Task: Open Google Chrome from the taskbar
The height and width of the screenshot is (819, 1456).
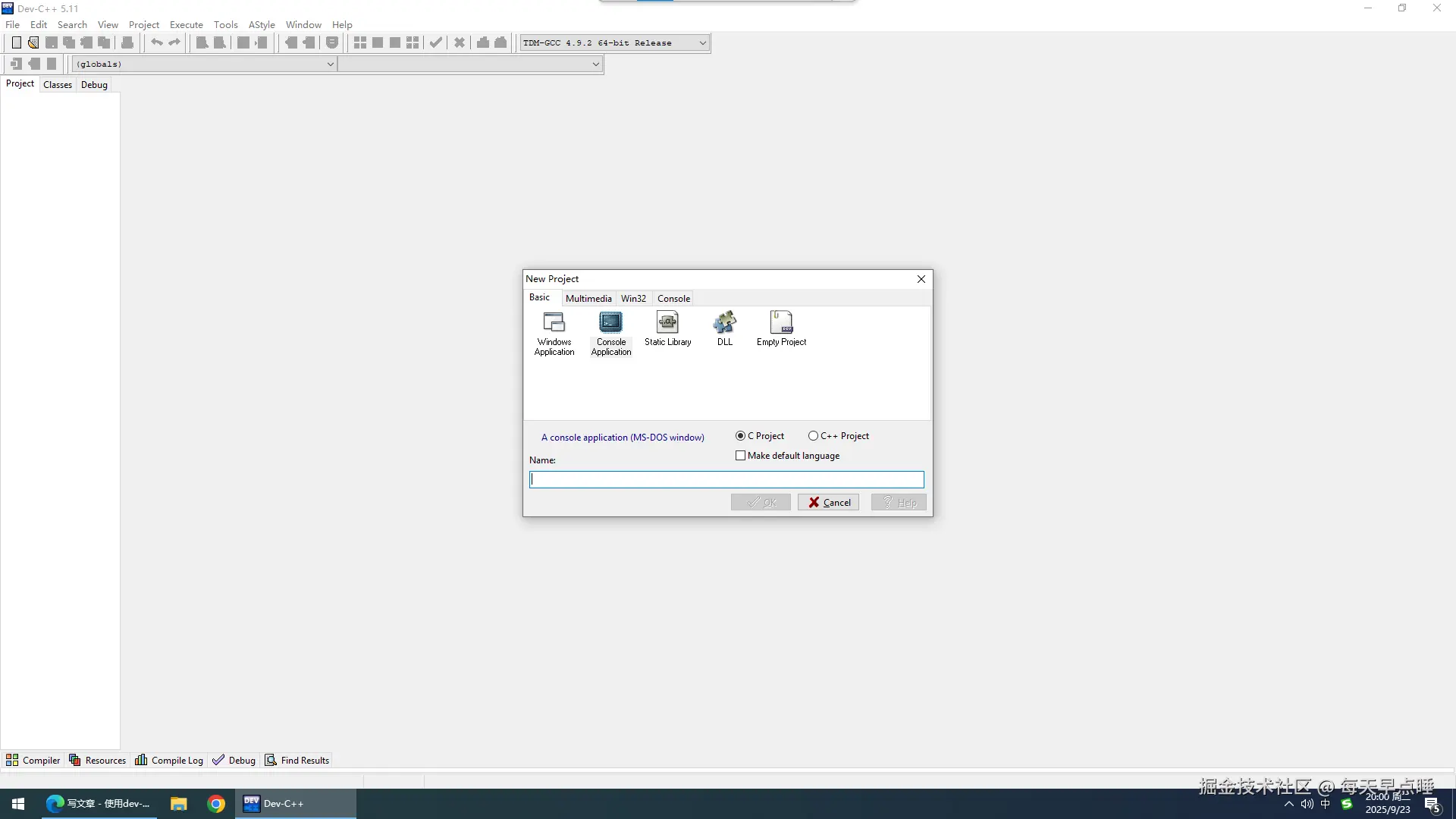Action: [x=216, y=804]
